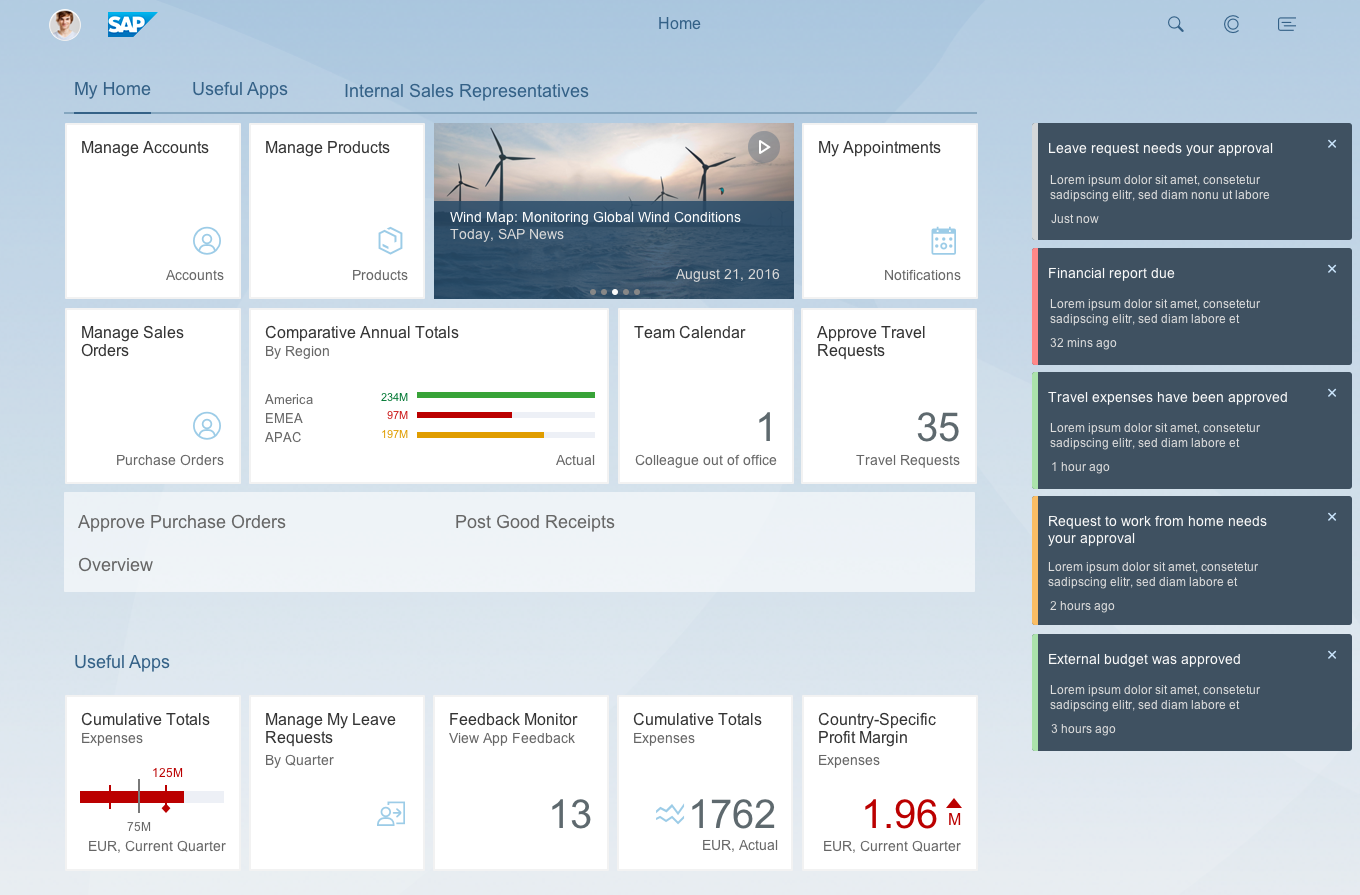The image size is (1360, 895).
Task: Click the red up-arrow next to 1.96
Action: pos(954,803)
